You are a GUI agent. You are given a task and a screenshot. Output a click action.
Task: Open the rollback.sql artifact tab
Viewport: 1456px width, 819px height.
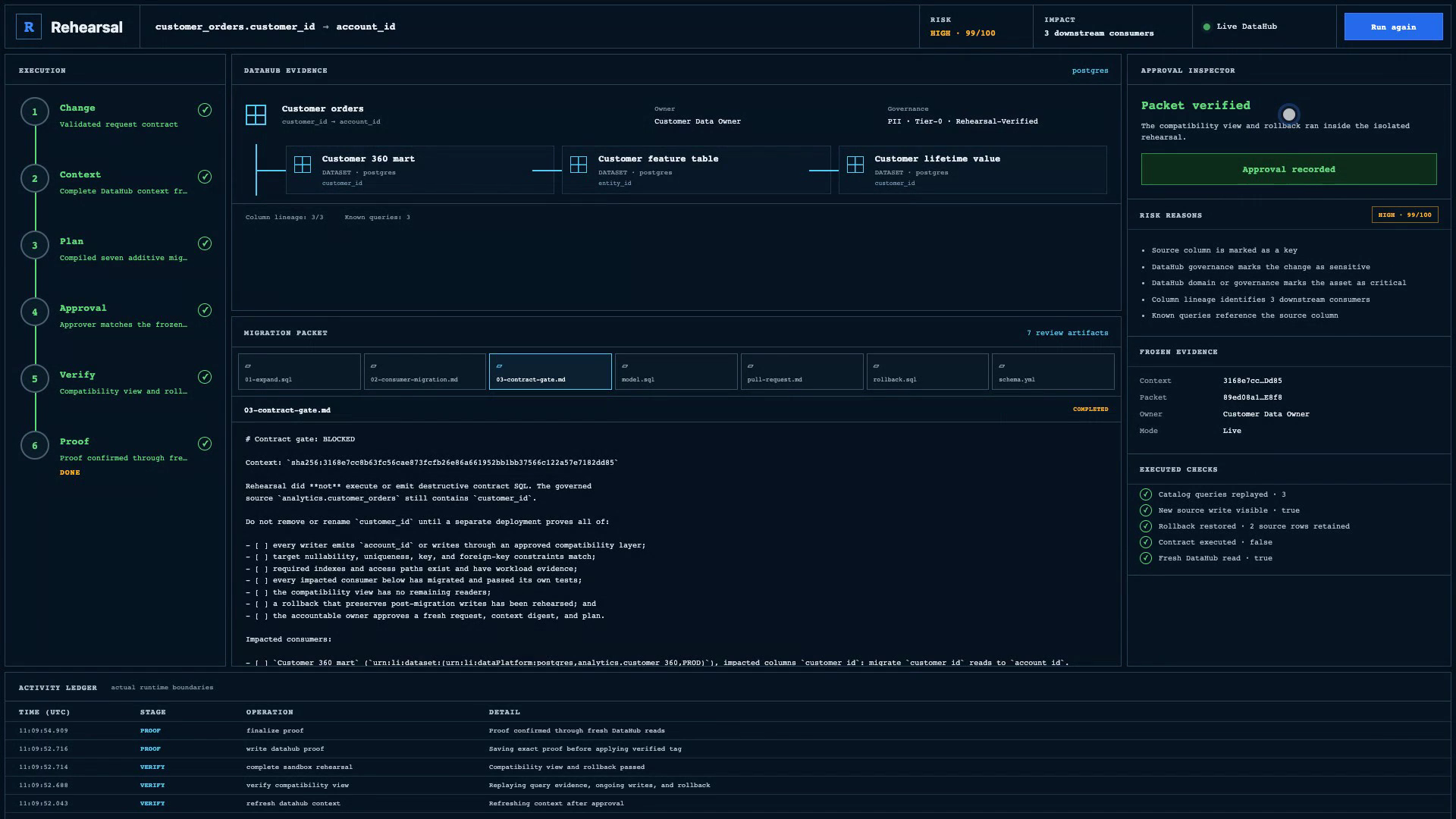[x=927, y=372]
